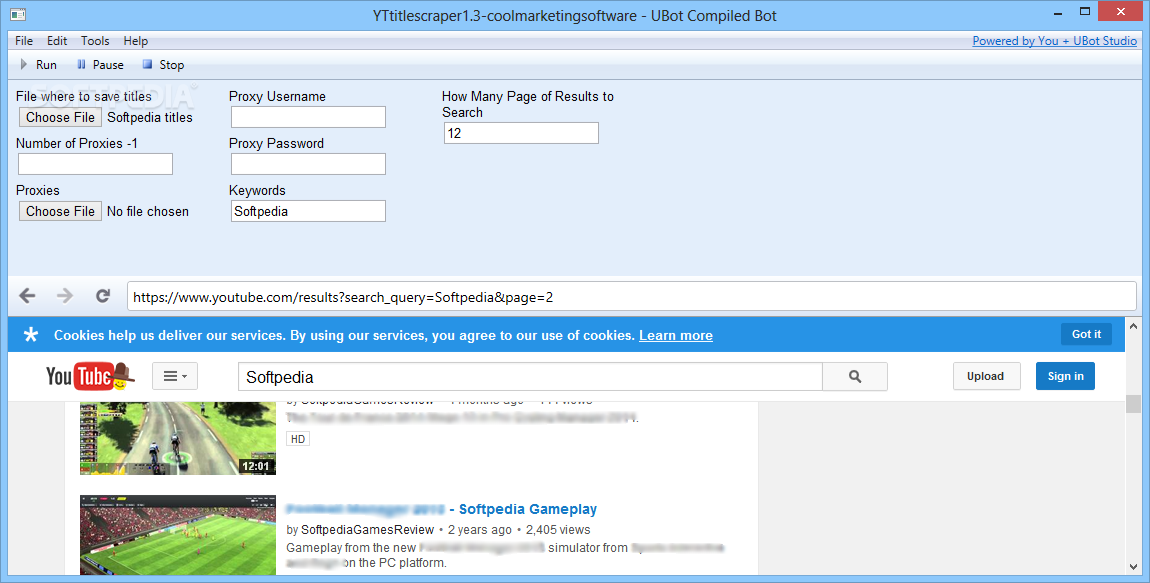Click the 'No file chosen' text
Image resolution: width=1150 pixels, height=583 pixels.
pyautogui.click(x=147, y=211)
